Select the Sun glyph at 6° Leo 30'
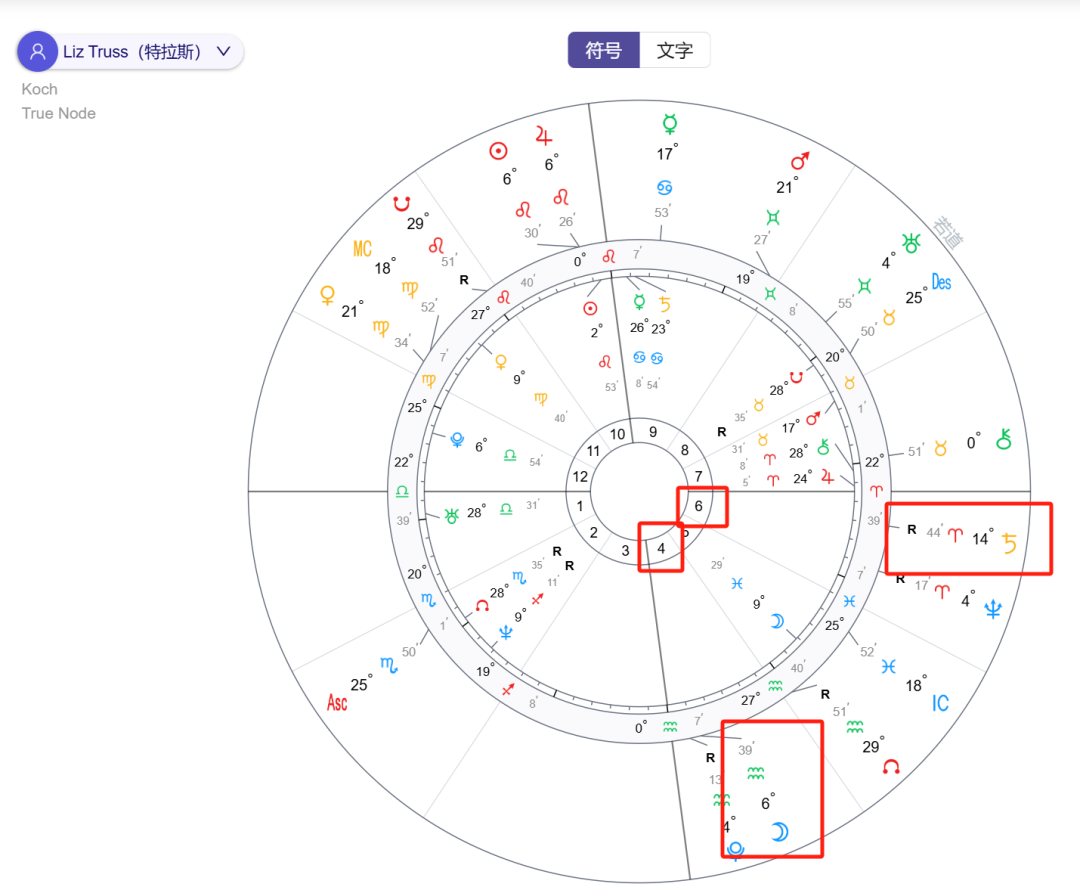This screenshot has width=1080, height=890. (498, 151)
